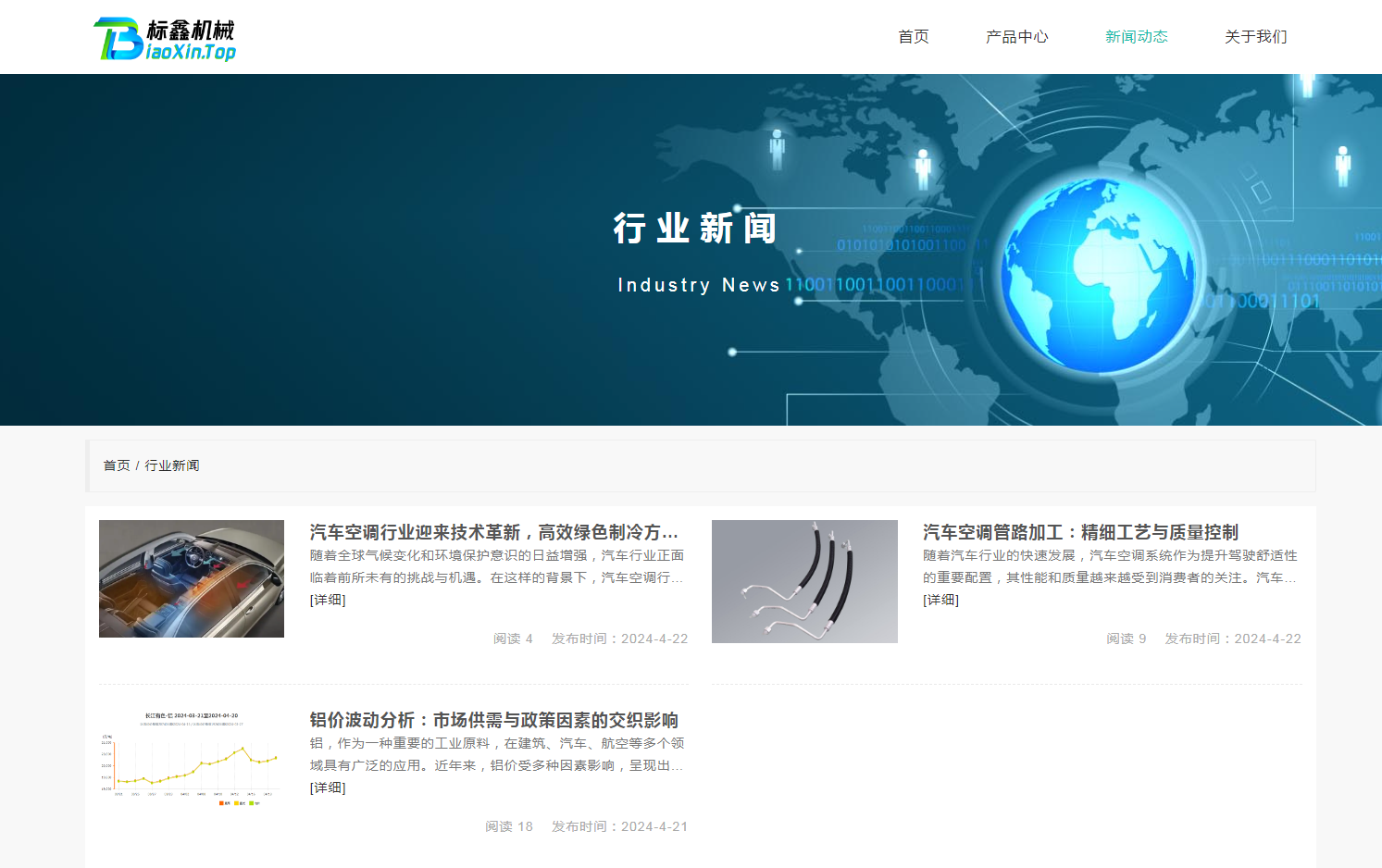Open article 铝价波动分析 title
The image size is (1382, 868).
click(x=494, y=720)
